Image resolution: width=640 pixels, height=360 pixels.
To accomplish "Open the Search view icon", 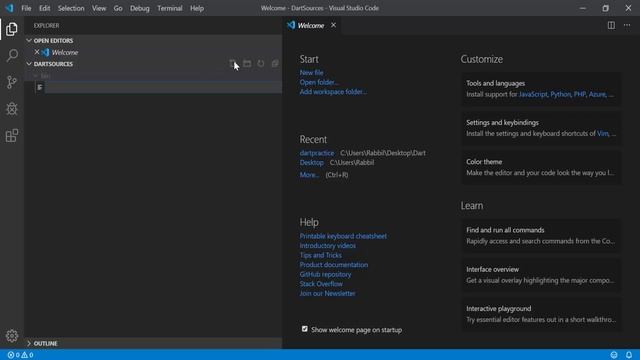I will click(x=12, y=56).
